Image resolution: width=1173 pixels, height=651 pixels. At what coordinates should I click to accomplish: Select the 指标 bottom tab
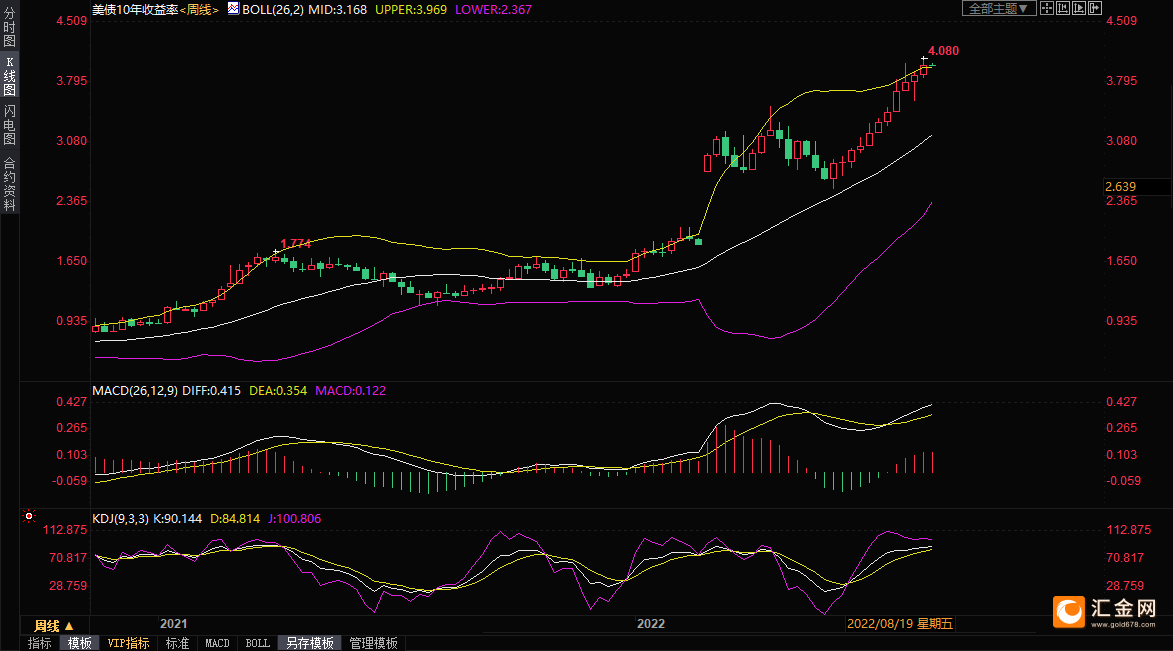point(40,643)
